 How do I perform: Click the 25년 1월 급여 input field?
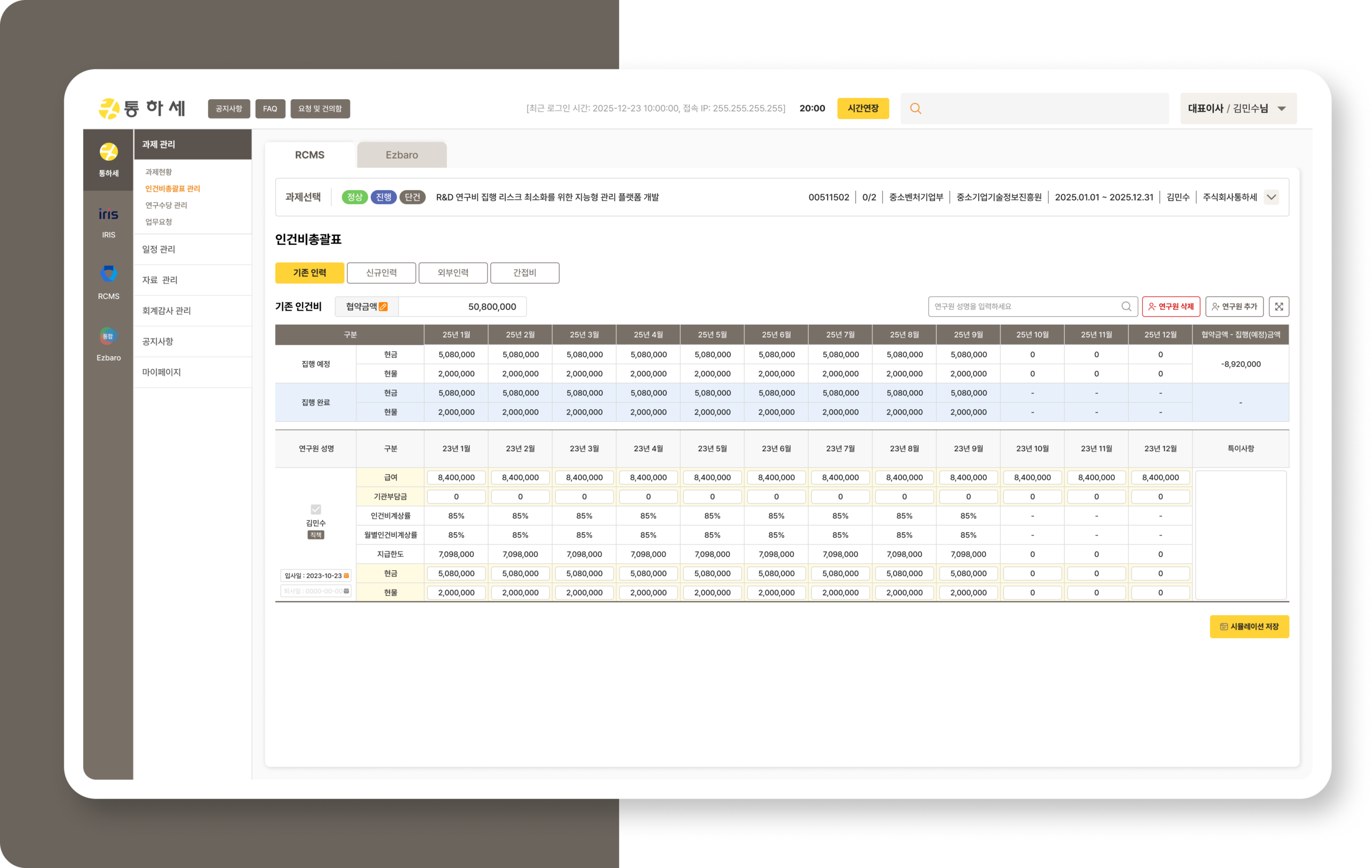coord(456,477)
